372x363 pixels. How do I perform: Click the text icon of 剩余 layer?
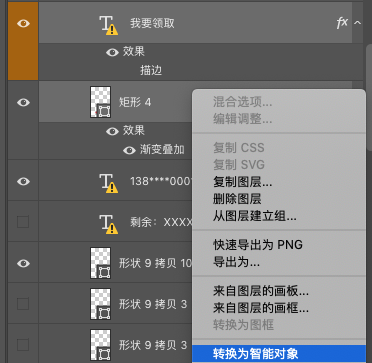[x=109, y=224]
